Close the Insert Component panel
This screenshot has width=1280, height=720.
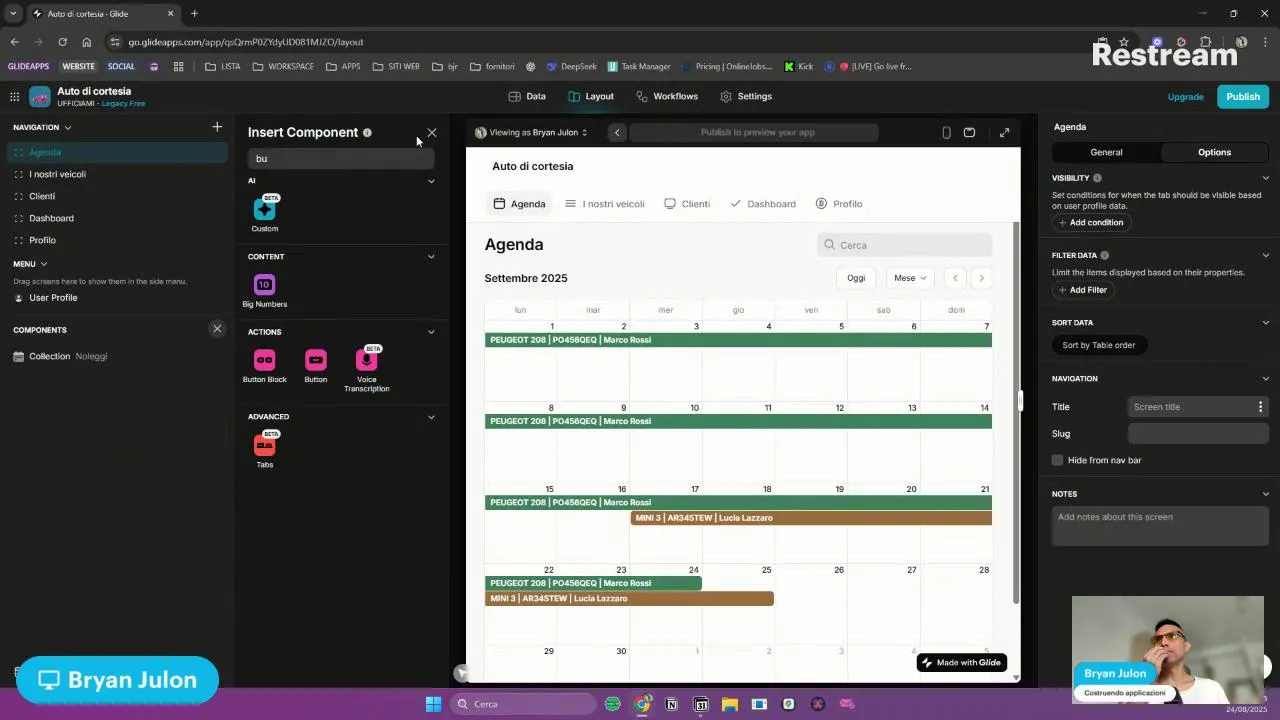[x=431, y=132]
